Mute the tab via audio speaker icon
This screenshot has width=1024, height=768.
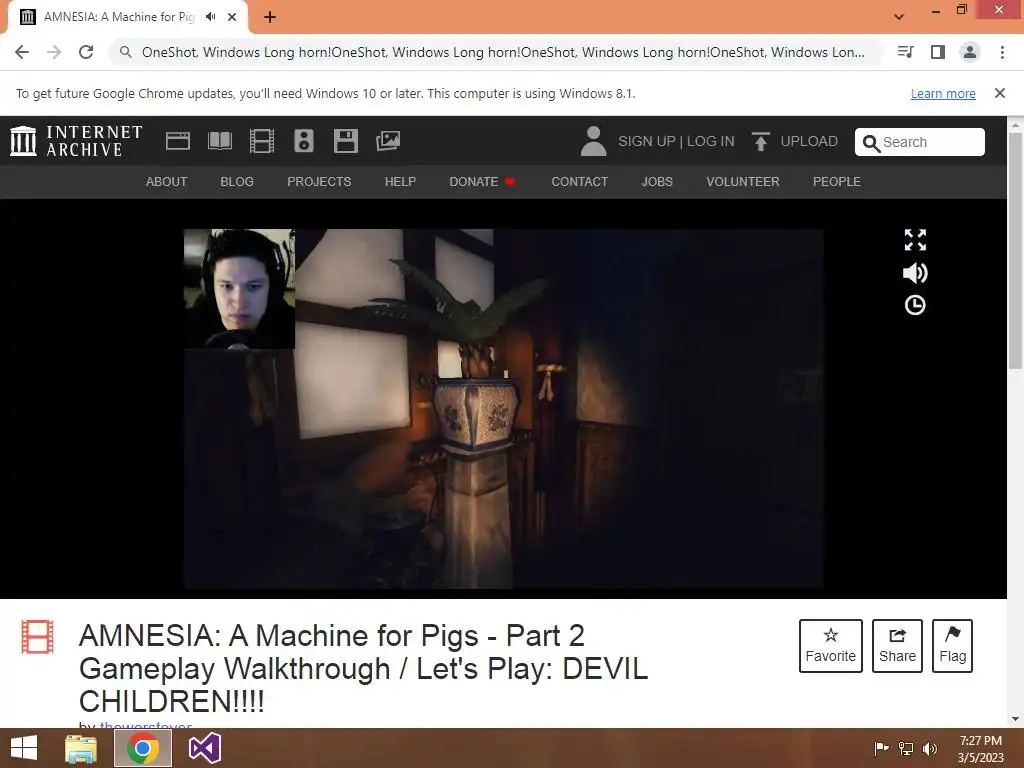(x=210, y=17)
